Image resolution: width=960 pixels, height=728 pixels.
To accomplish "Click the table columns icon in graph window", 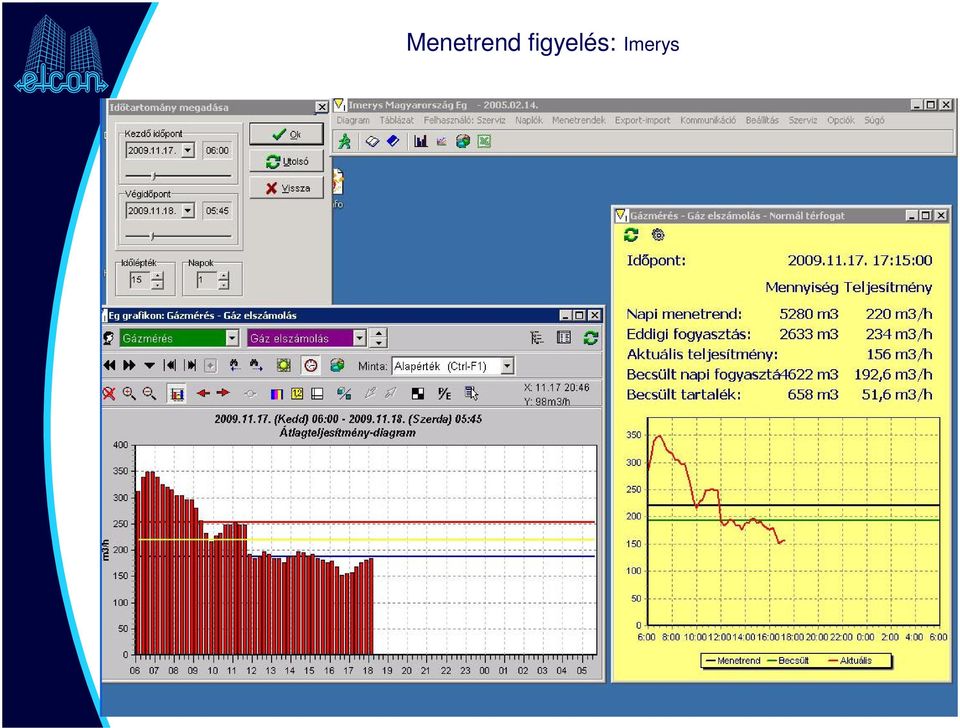I will [564, 337].
